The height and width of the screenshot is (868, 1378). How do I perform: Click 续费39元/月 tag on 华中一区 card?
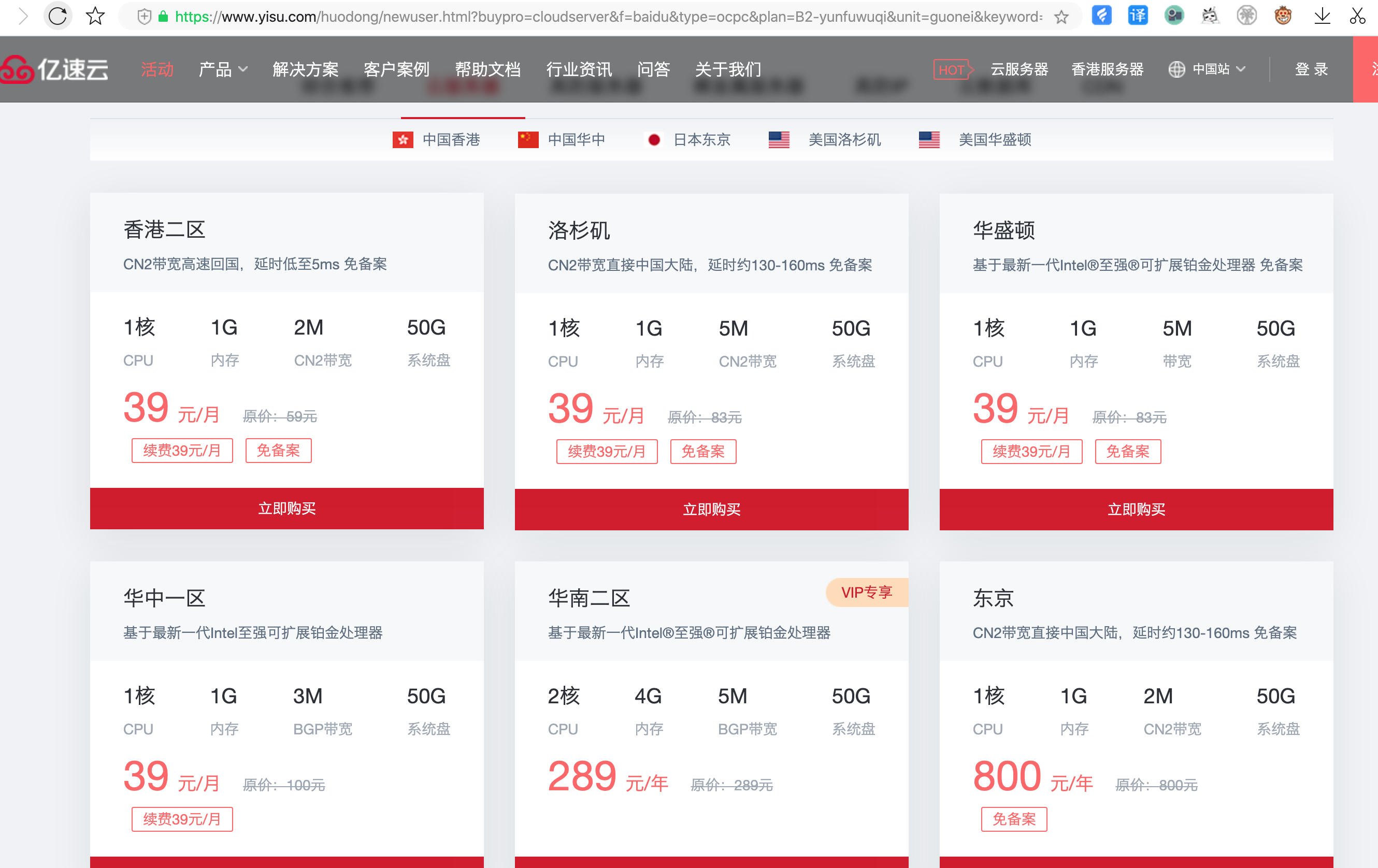click(182, 819)
